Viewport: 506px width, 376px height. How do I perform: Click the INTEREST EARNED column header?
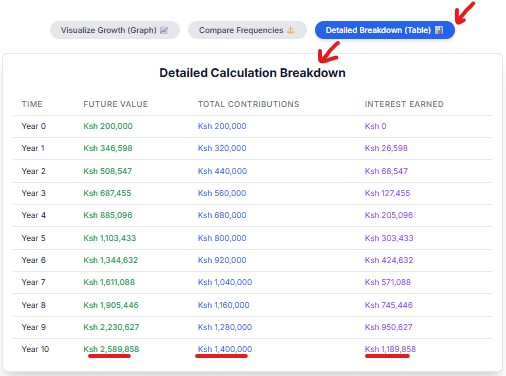[404, 104]
